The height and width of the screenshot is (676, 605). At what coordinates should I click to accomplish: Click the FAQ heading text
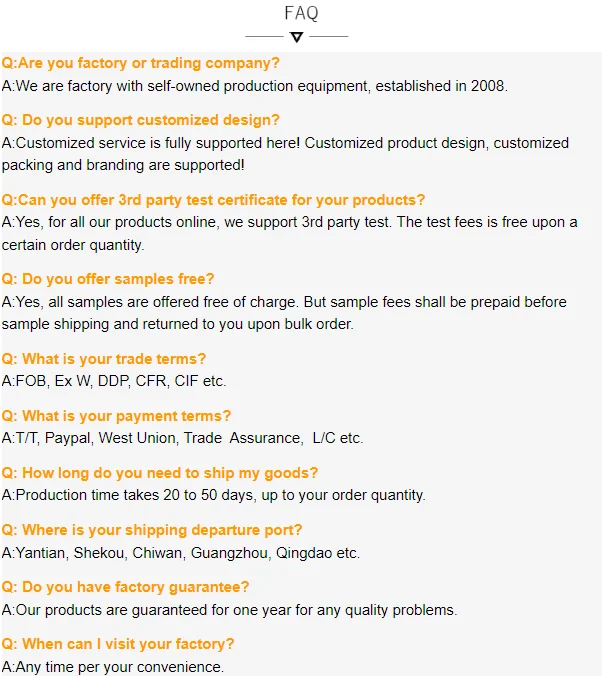pos(301,13)
